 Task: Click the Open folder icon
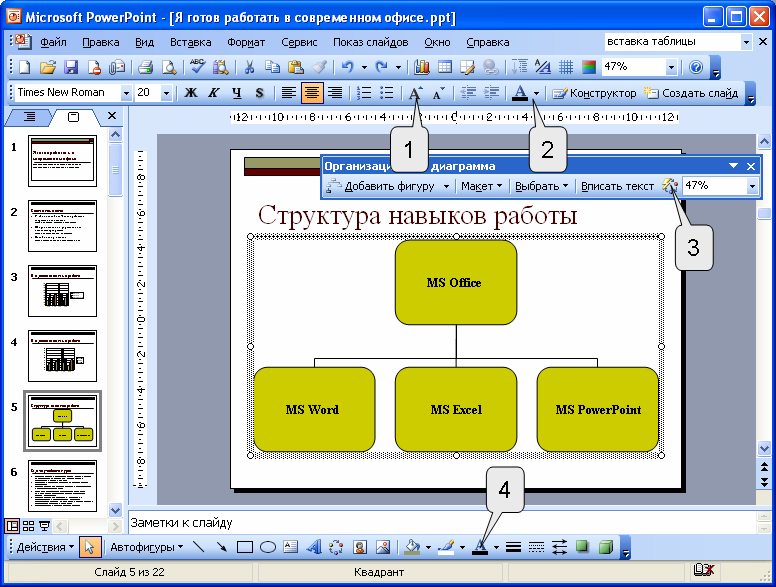point(48,67)
